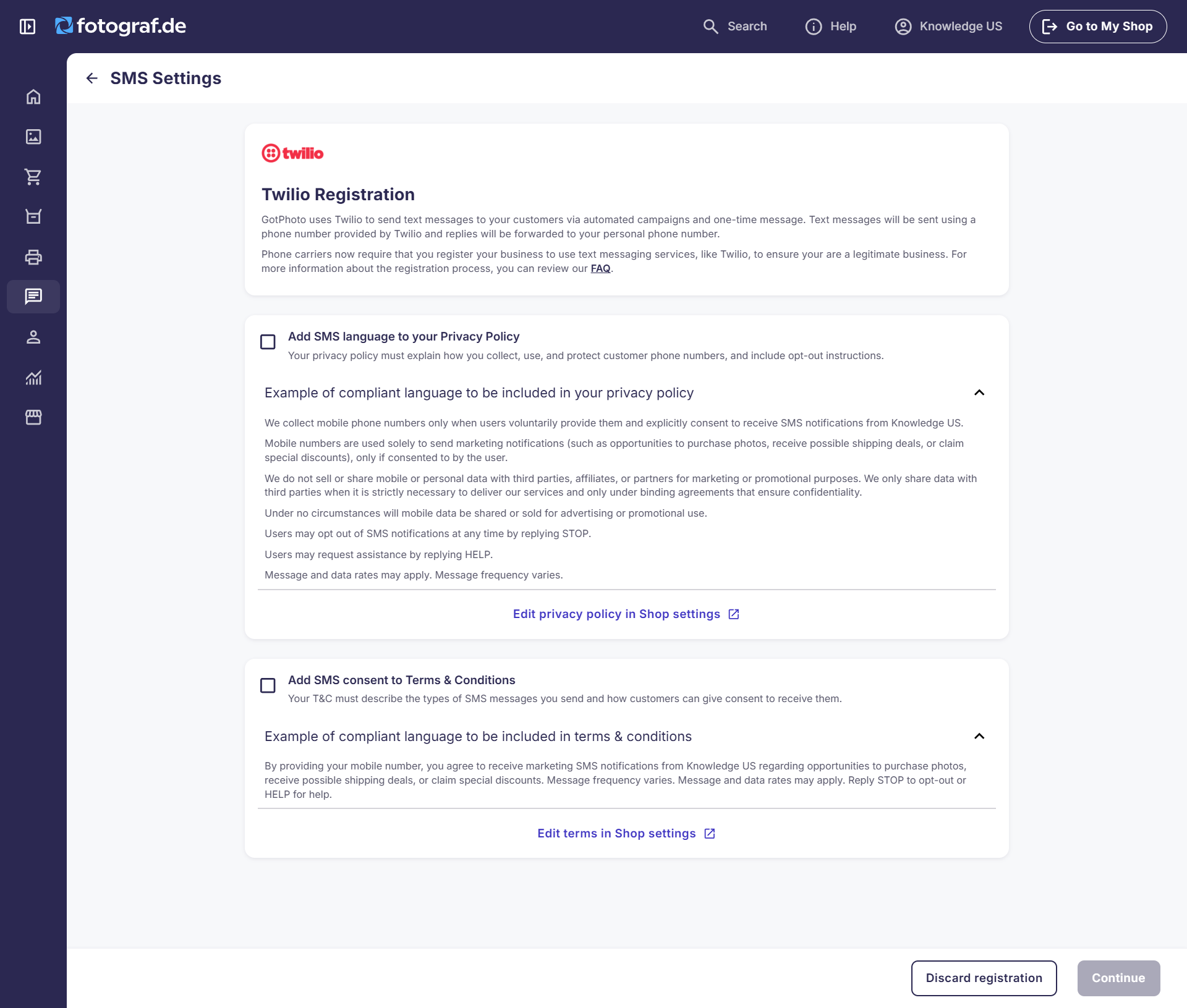This screenshot has height=1008, width=1187.
Task: Click the Knowledge US account icon
Action: (x=903, y=27)
